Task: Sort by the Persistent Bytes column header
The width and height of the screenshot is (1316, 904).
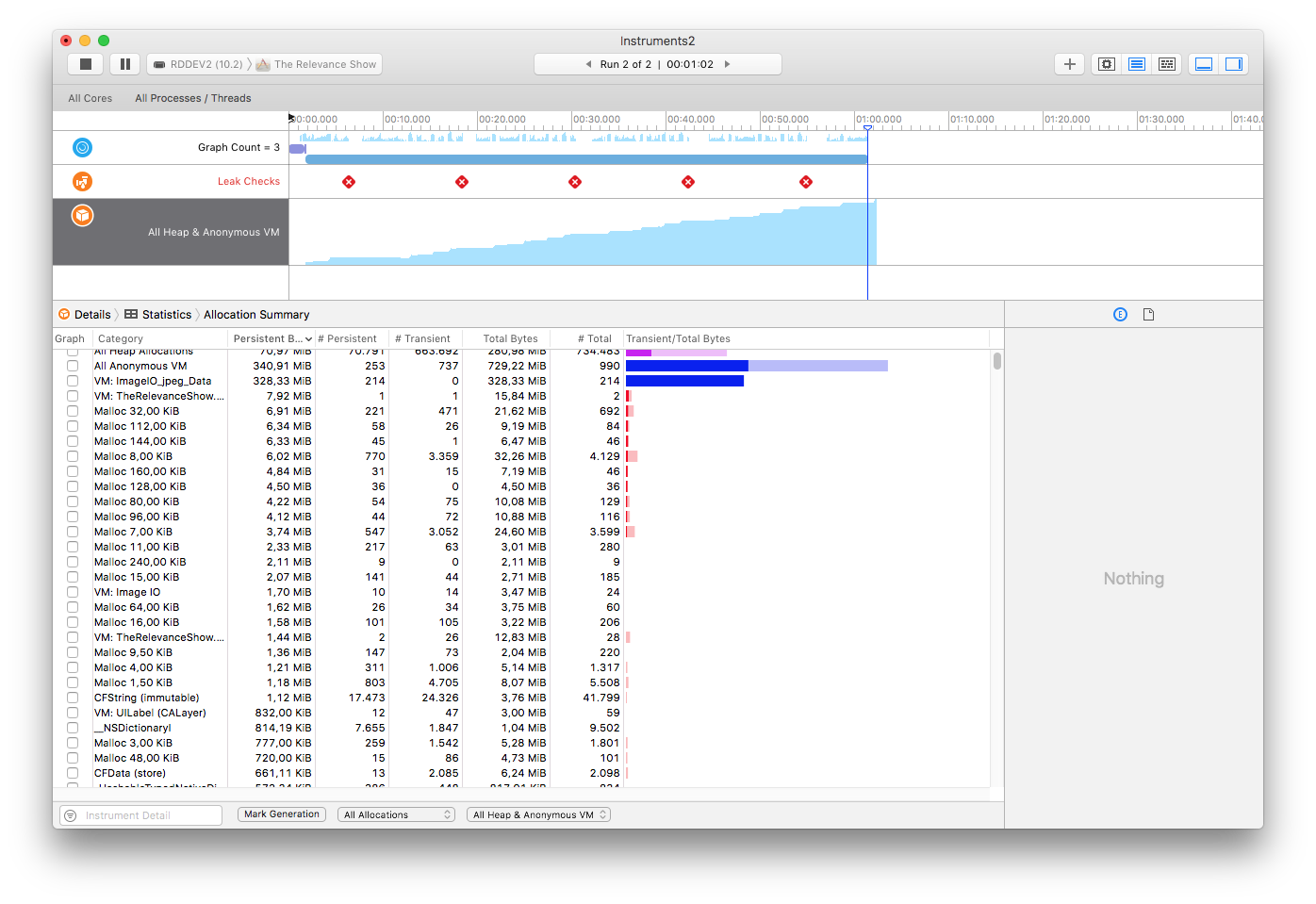Action: (271, 338)
